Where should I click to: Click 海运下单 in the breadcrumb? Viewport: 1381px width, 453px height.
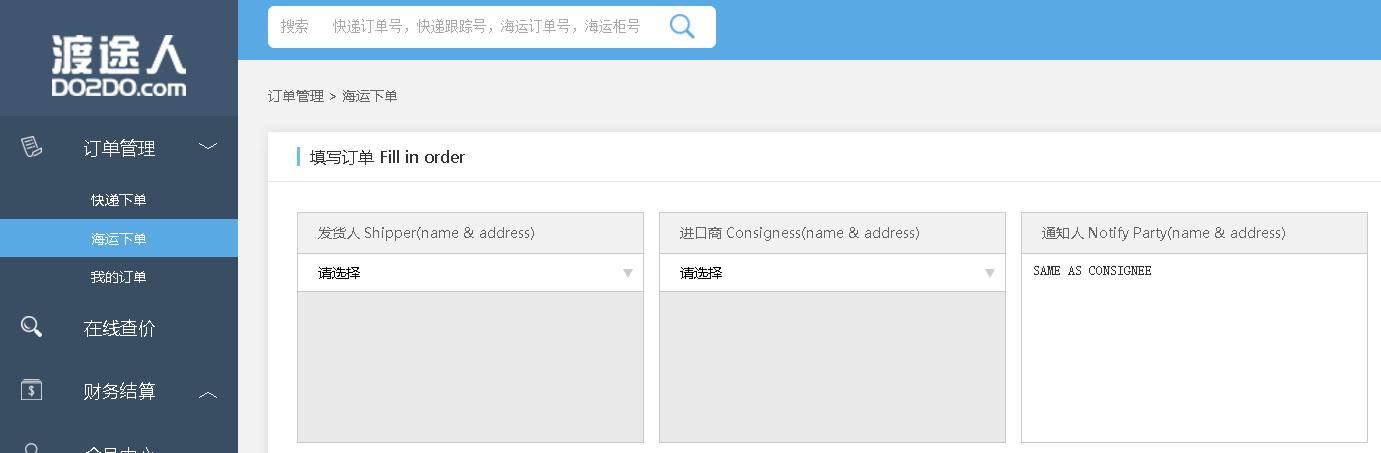[x=370, y=96]
